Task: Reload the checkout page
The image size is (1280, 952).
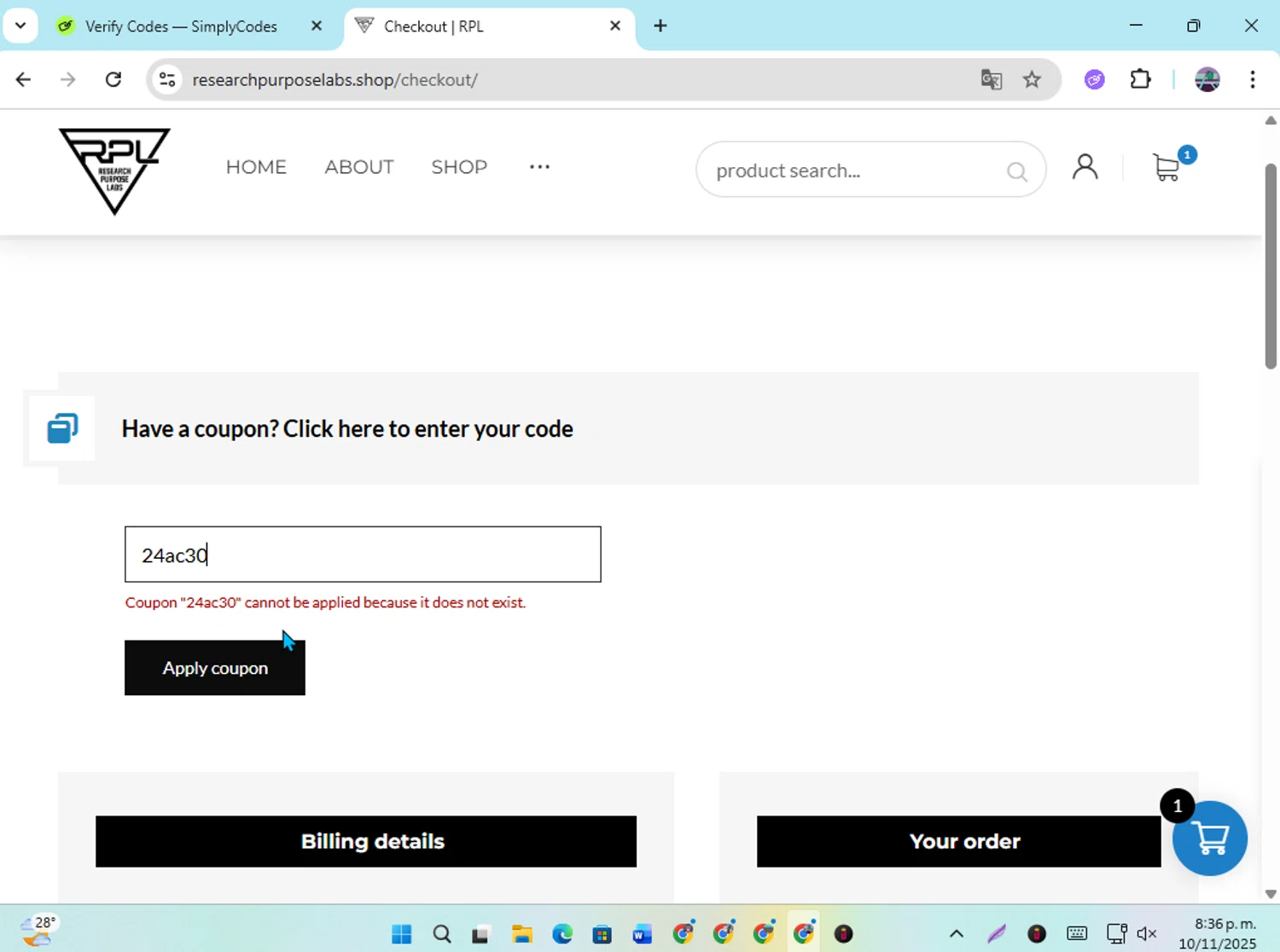Action: (113, 79)
